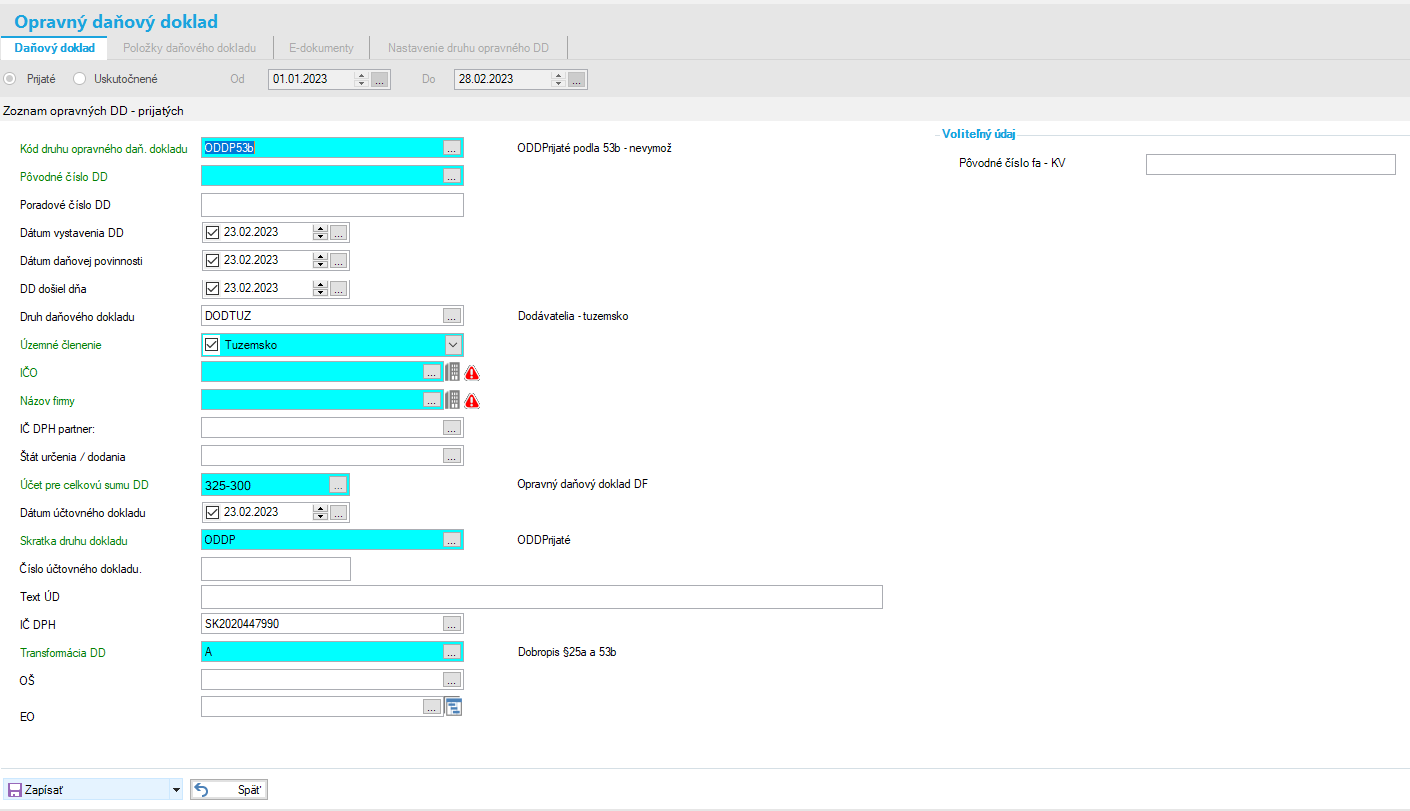Image resolution: width=1410 pixels, height=811 pixels.
Task: Open lookup button for IČO field
Action: point(432,372)
